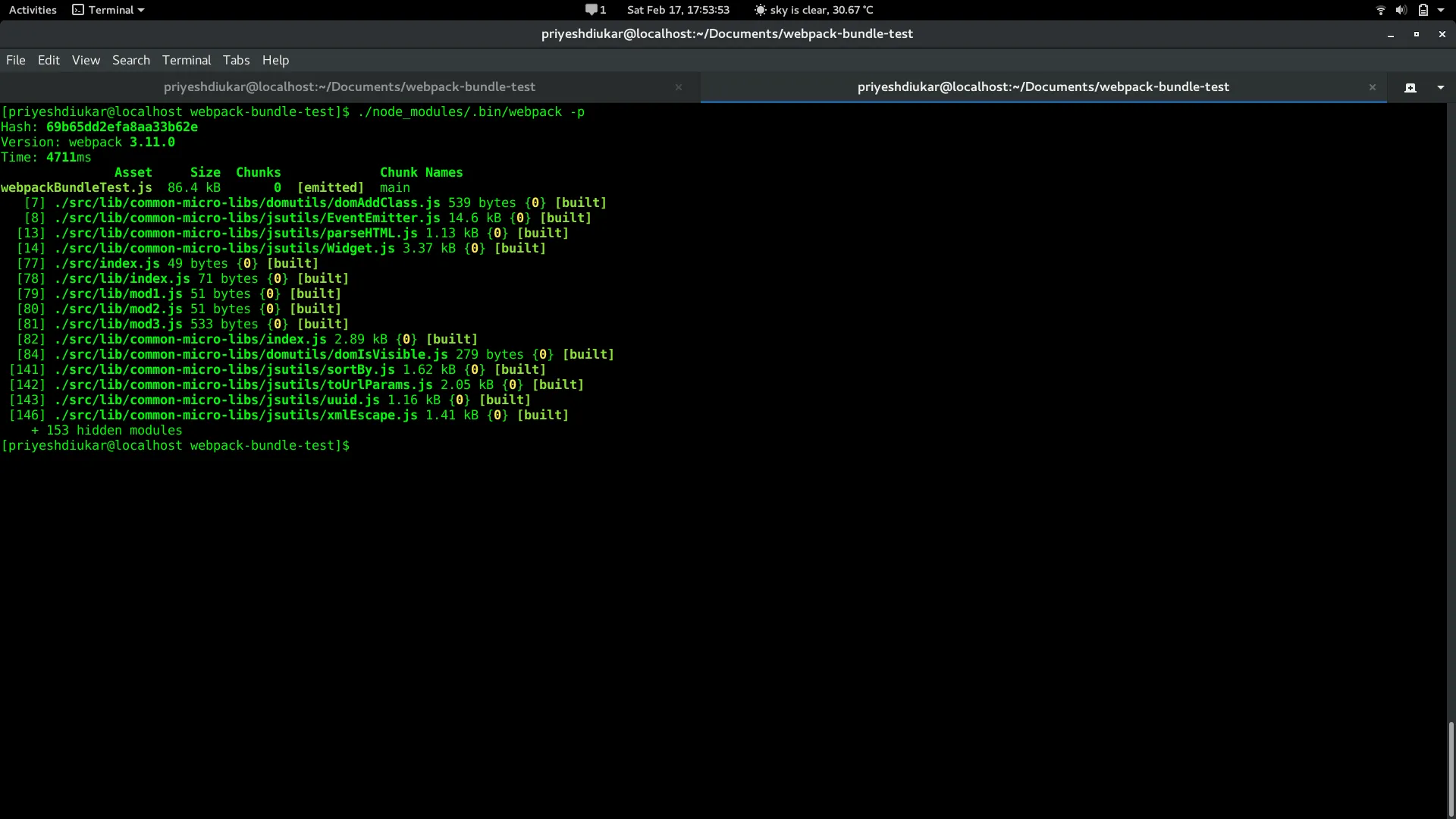Close the first terminal tab
This screenshot has height=819, width=1456.
click(x=679, y=87)
